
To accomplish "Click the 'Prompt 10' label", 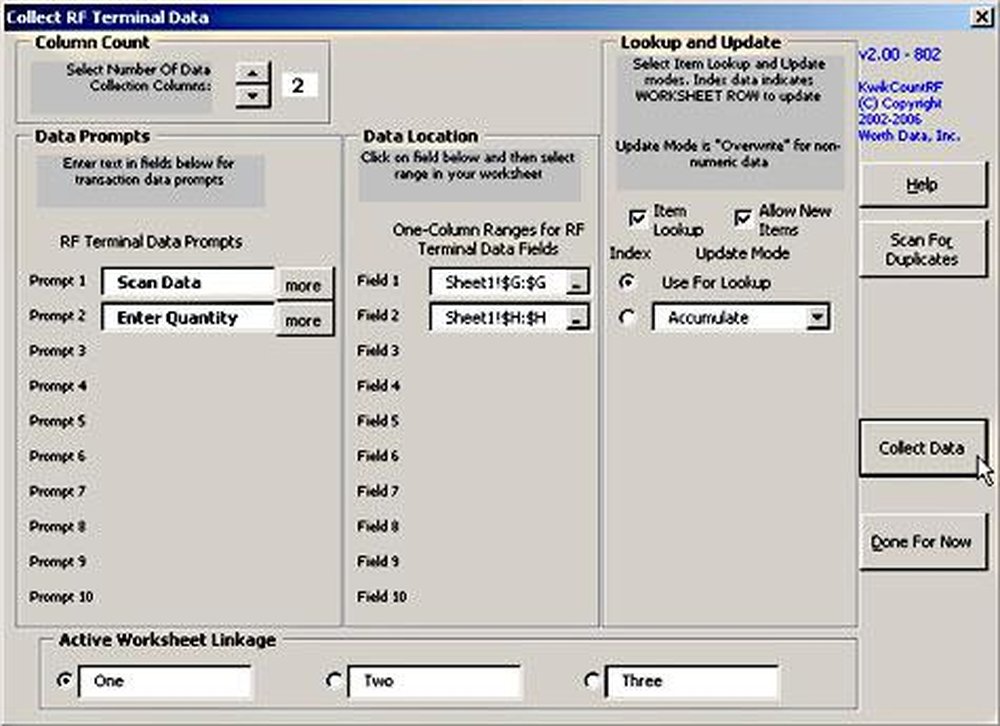I will [61, 597].
